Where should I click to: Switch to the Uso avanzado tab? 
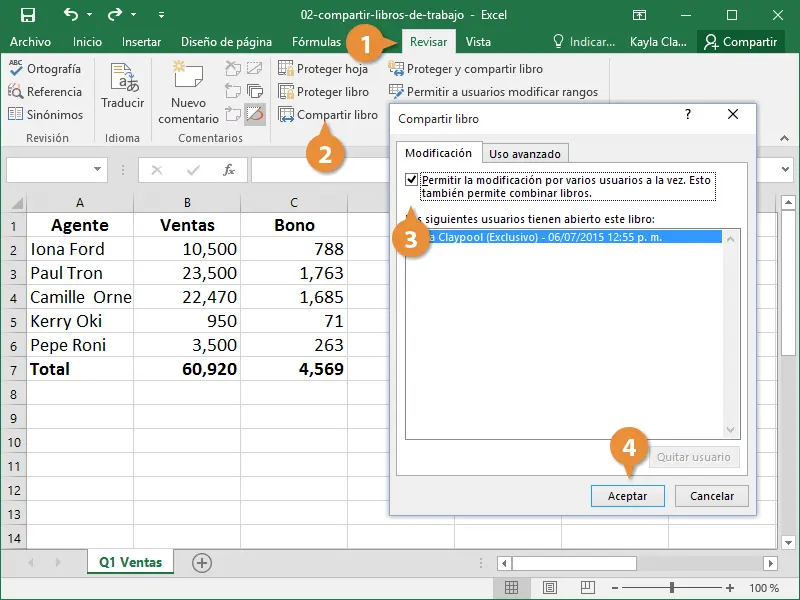point(525,153)
